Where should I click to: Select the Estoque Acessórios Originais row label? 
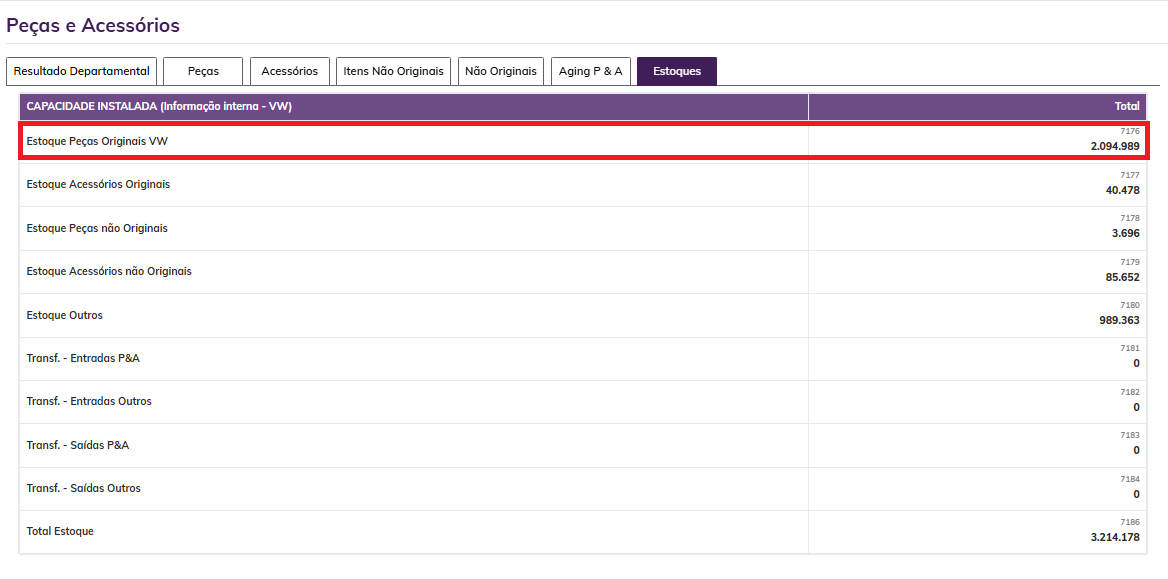tap(98, 185)
